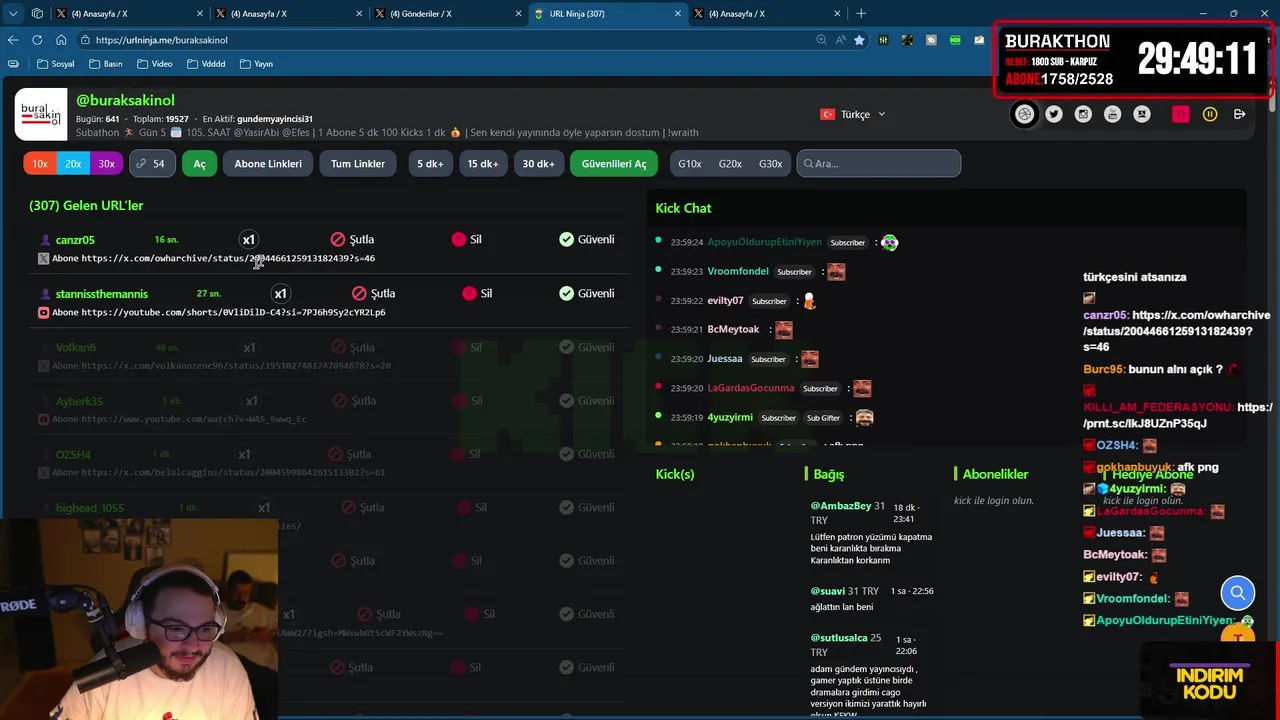Open the Yayın bookmarks folder
The image size is (1280, 720).
click(x=257, y=64)
